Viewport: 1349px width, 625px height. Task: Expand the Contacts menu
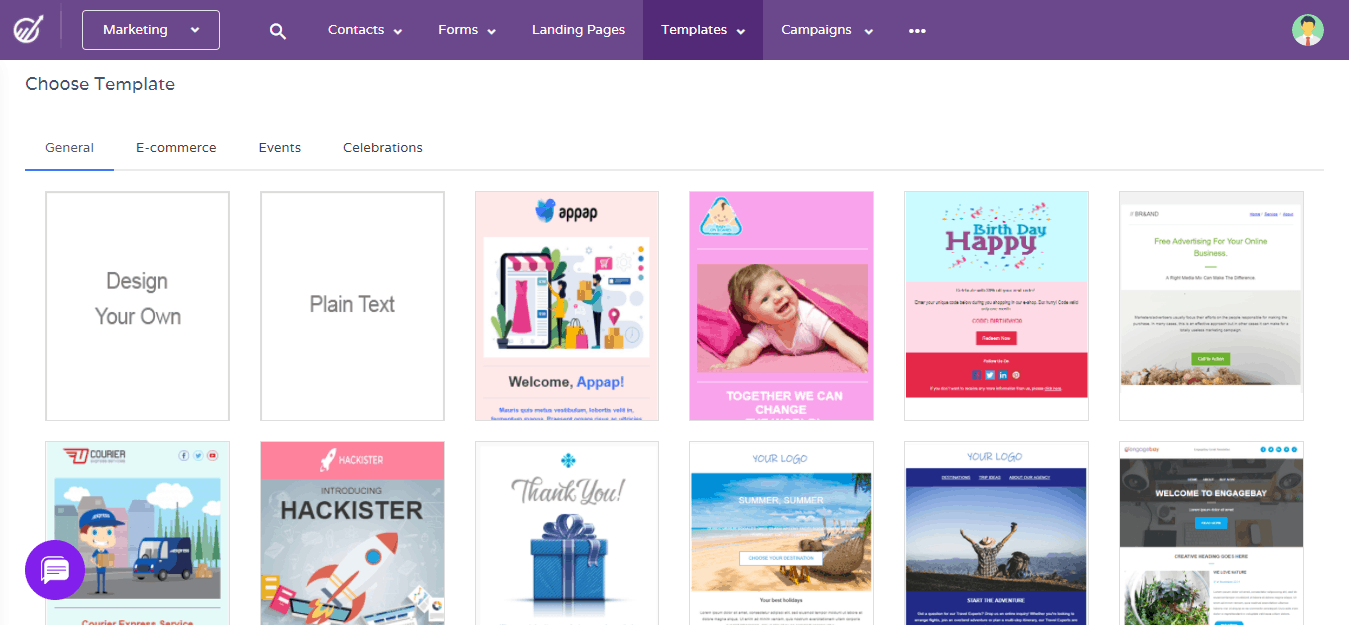click(x=365, y=30)
